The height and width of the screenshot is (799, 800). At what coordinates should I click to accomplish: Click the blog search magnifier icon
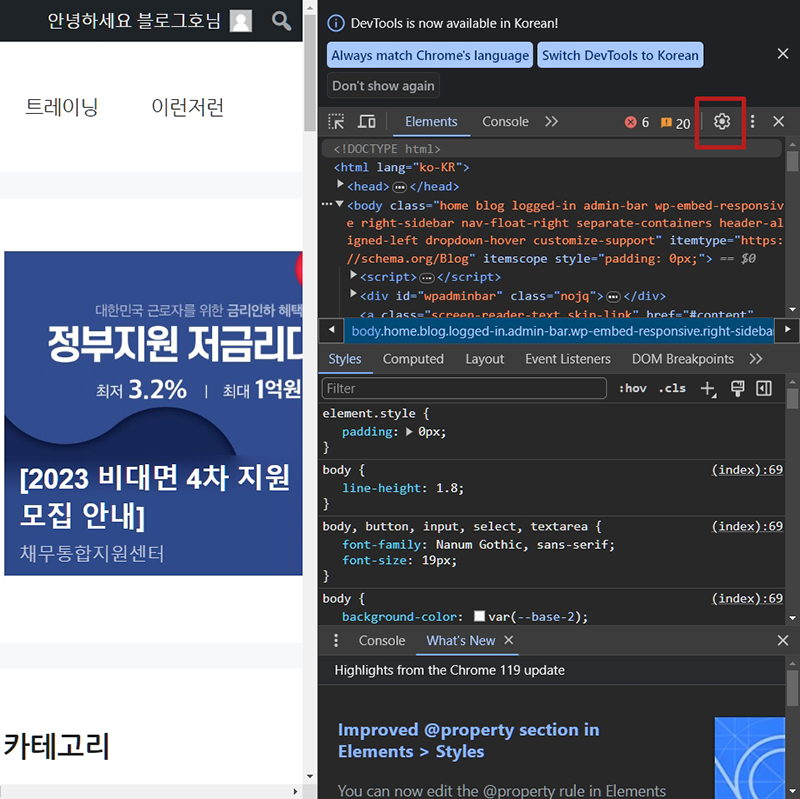pos(281,21)
